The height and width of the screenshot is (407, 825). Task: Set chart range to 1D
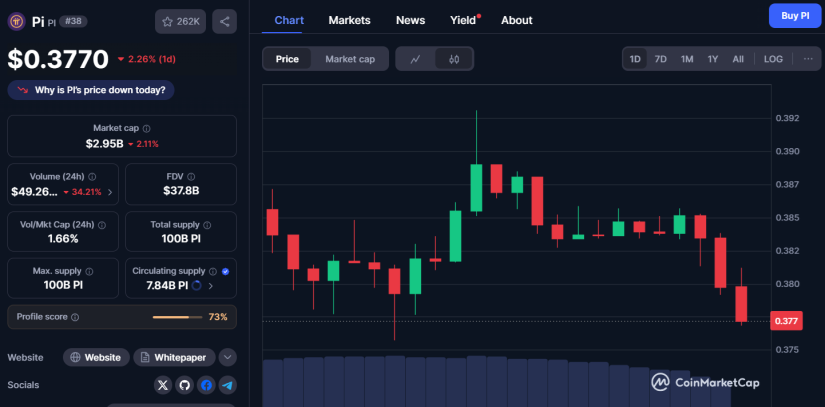[x=635, y=59]
